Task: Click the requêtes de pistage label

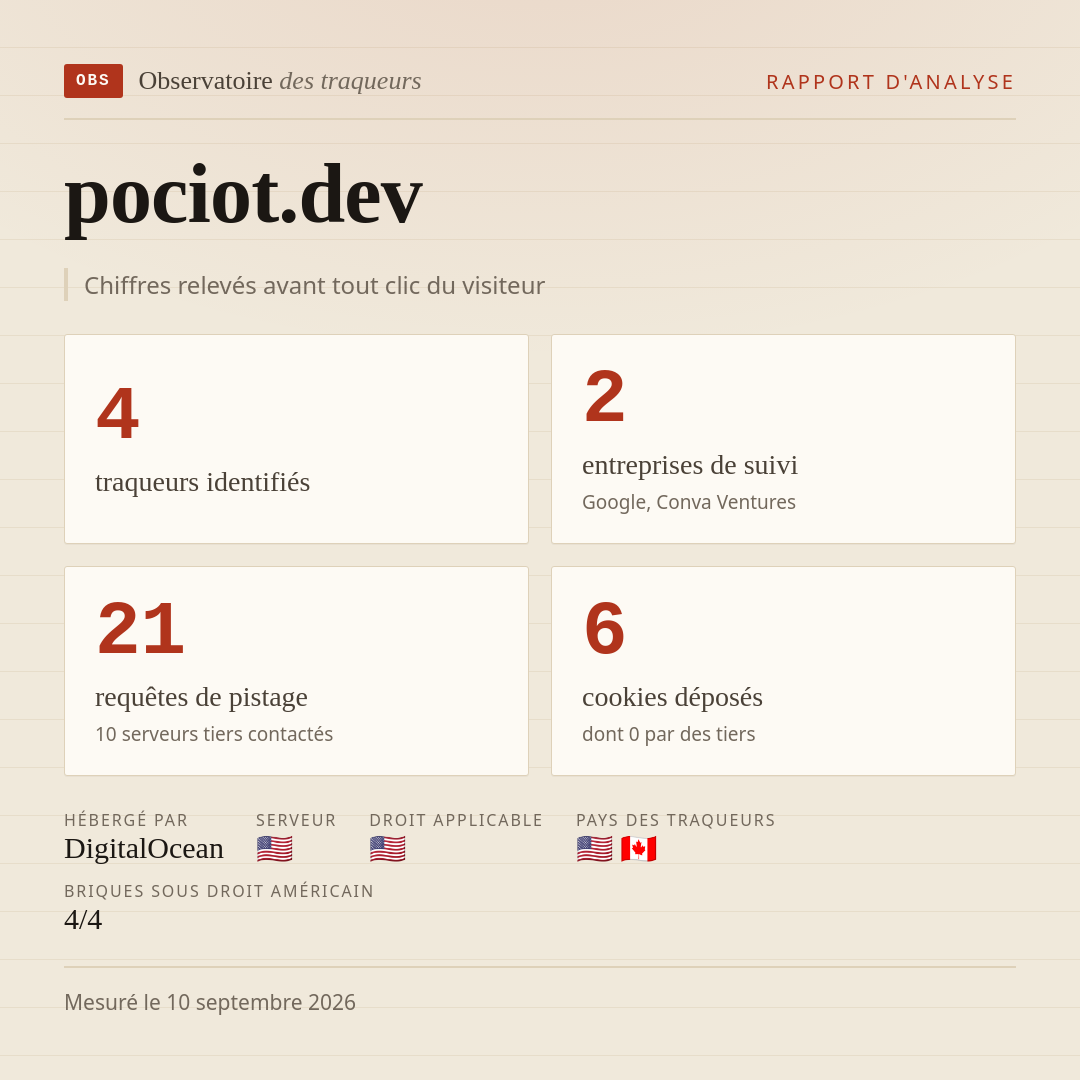Action: (x=201, y=697)
